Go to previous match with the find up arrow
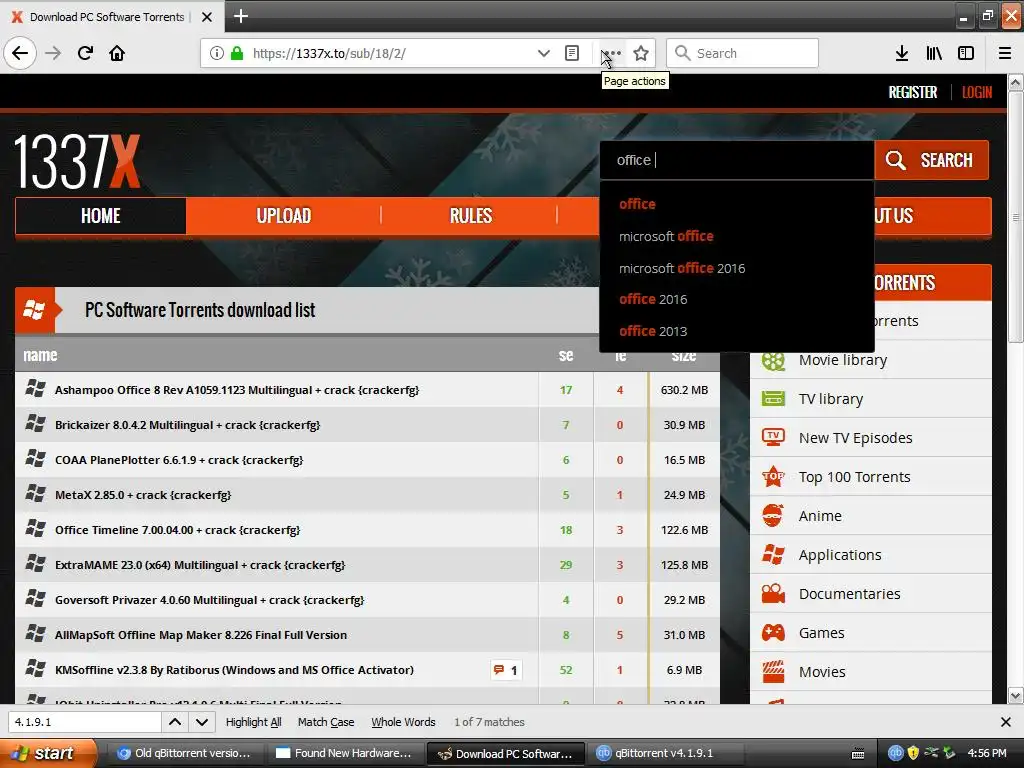This screenshot has width=1024, height=768. click(175, 722)
